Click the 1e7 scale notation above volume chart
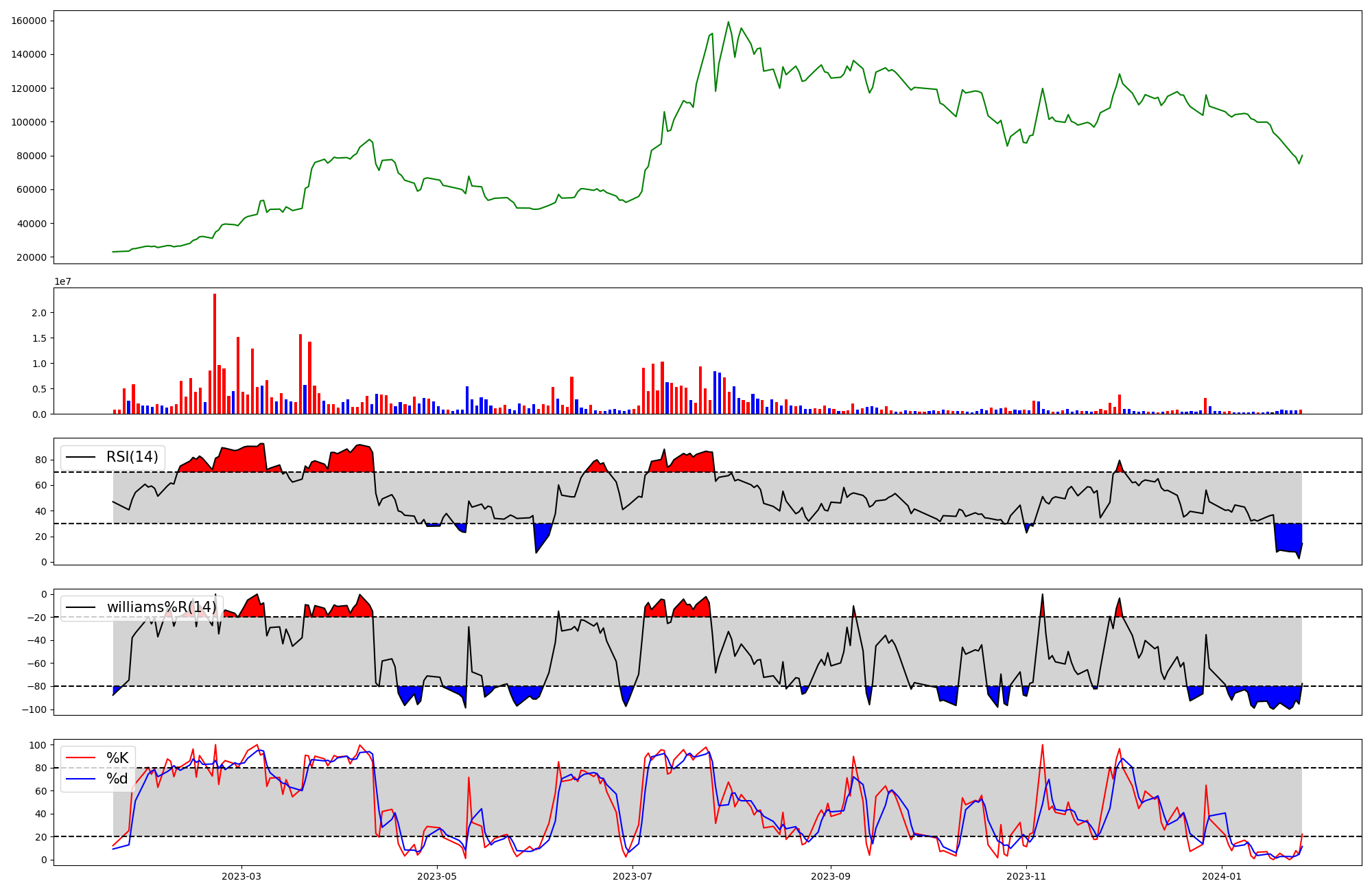The width and height of the screenshot is (1372, 892). tap(63, 282)
